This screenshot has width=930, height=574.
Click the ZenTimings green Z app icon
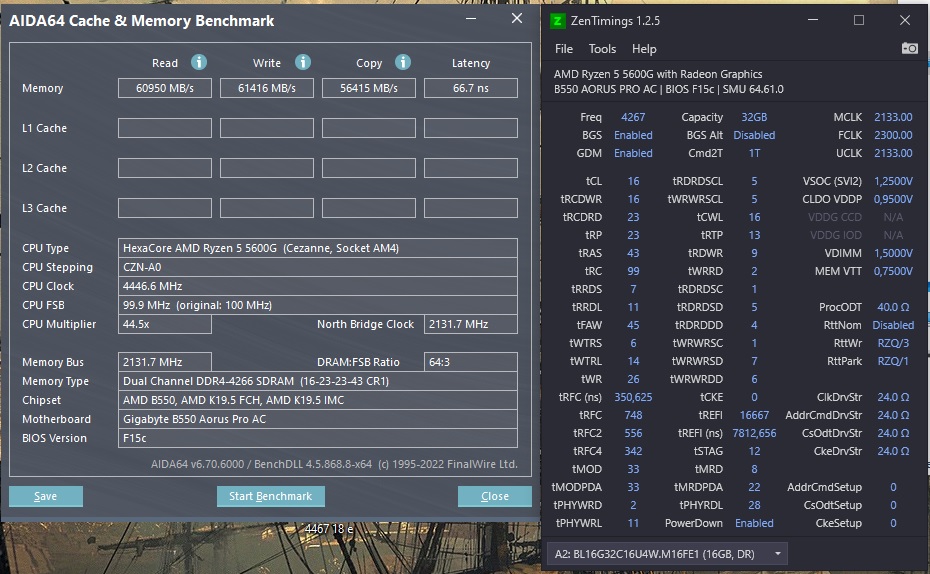(x=558, y=21)
